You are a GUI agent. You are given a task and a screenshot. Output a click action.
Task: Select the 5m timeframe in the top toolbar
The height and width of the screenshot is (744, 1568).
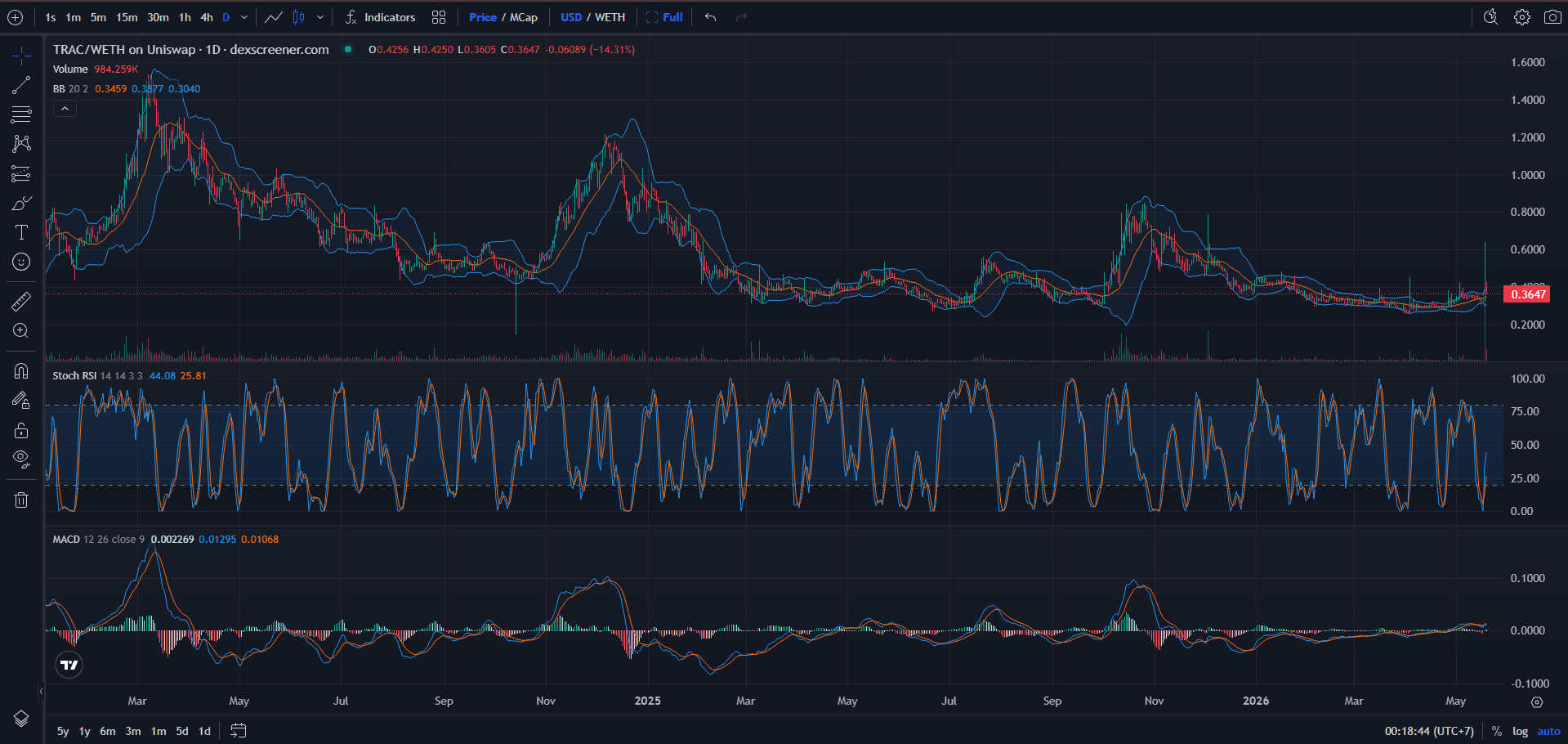click(x=98, y=17)
